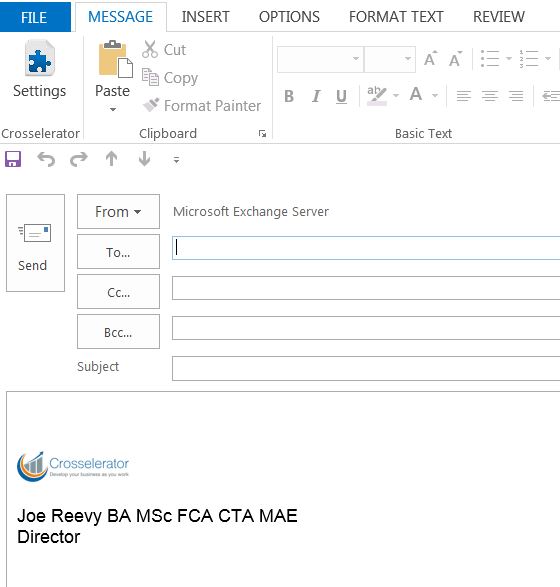Move to next item down arrow

144,159
